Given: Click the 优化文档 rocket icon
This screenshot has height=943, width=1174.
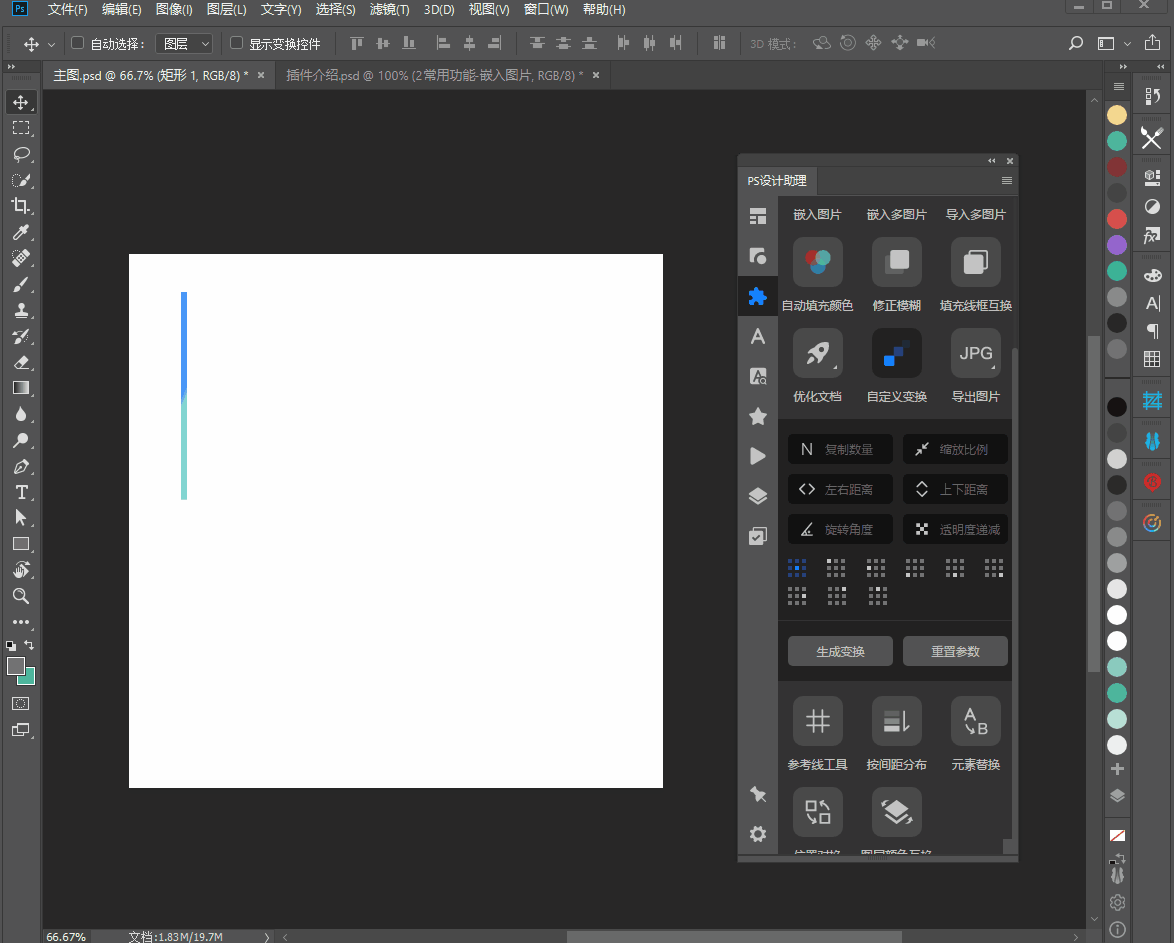Looking at the screenshot, I should tap(818, 353).
